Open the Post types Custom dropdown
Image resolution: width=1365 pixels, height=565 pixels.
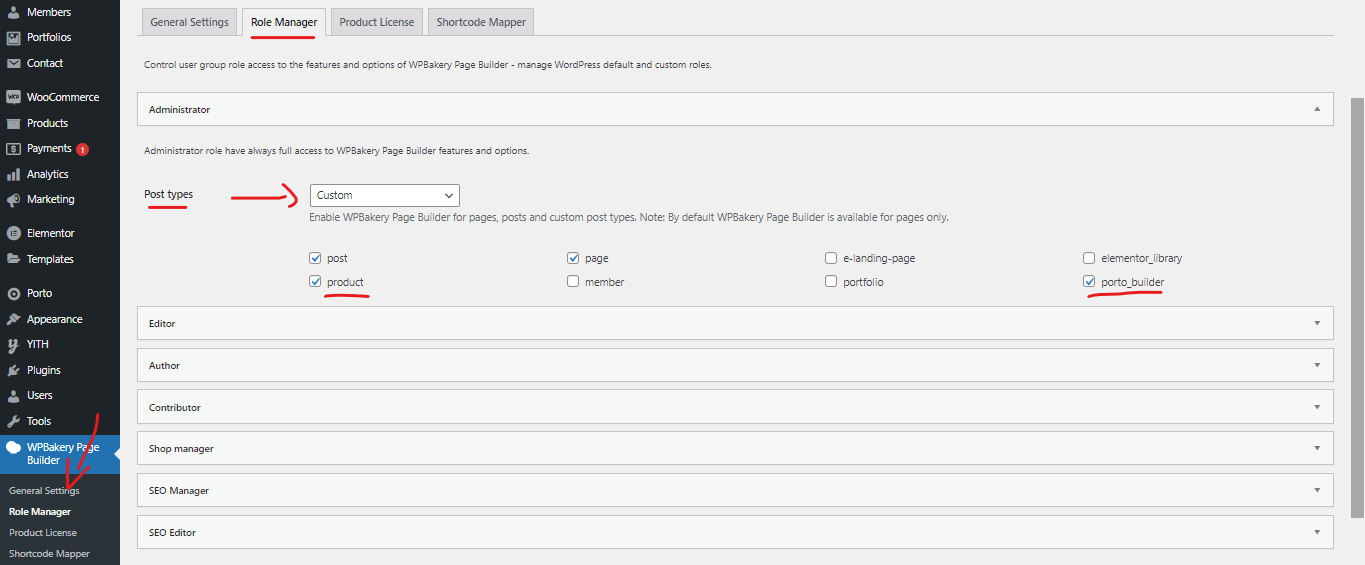tap(384, 195)
